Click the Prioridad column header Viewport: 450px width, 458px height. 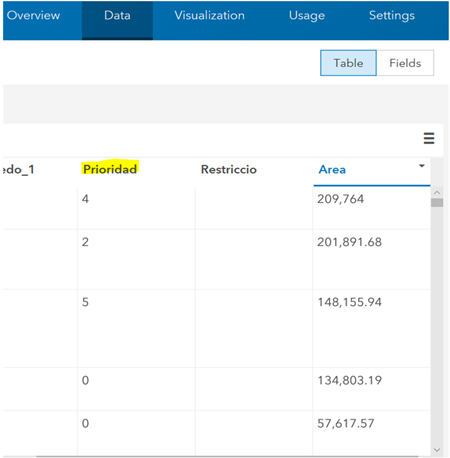coord(110,169)
